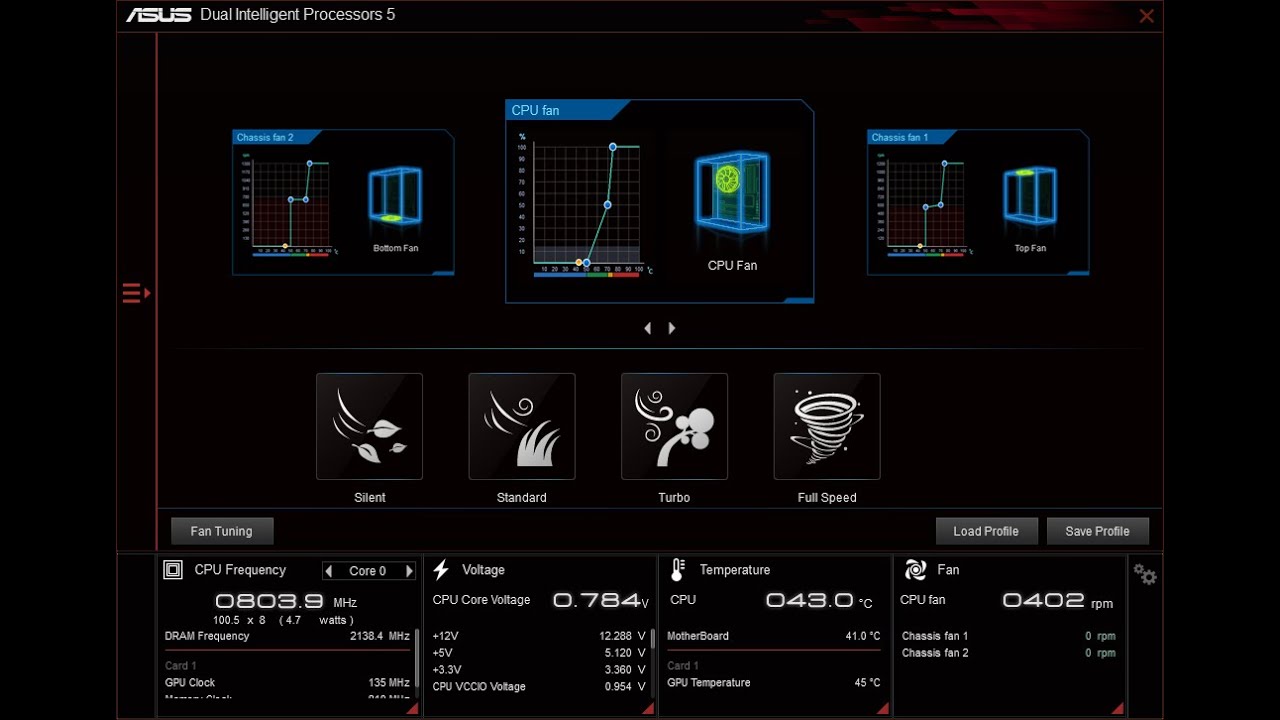
Task: Expand the Fan panel corner triangle
Action: point(1116,708)
